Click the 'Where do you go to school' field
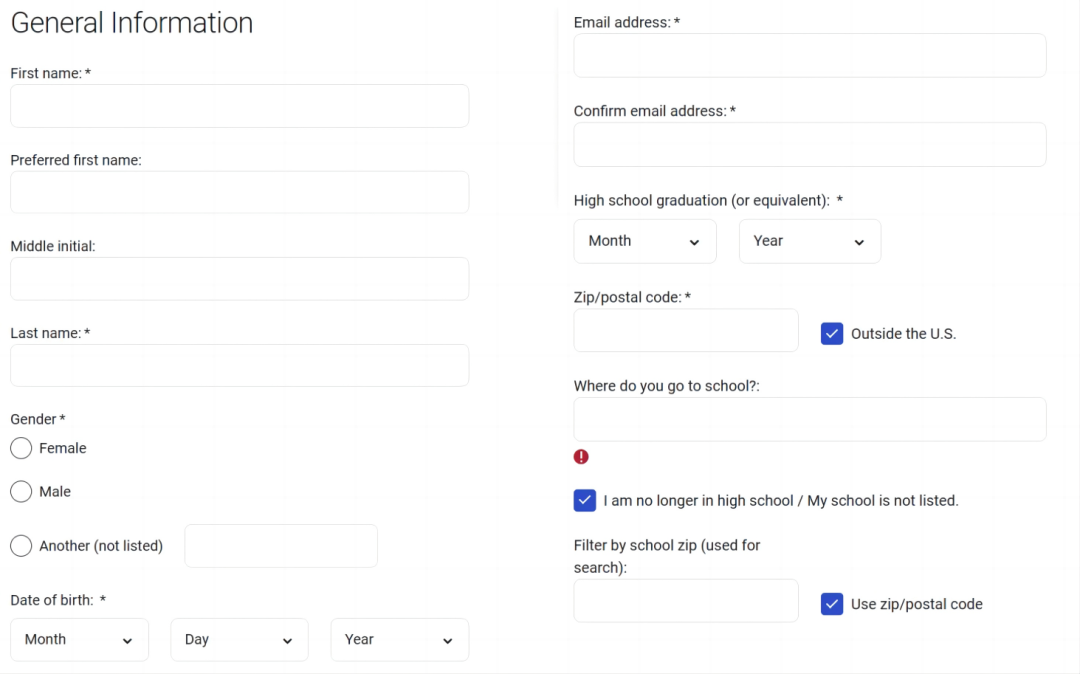1080x674 pixels. point(809,419)
